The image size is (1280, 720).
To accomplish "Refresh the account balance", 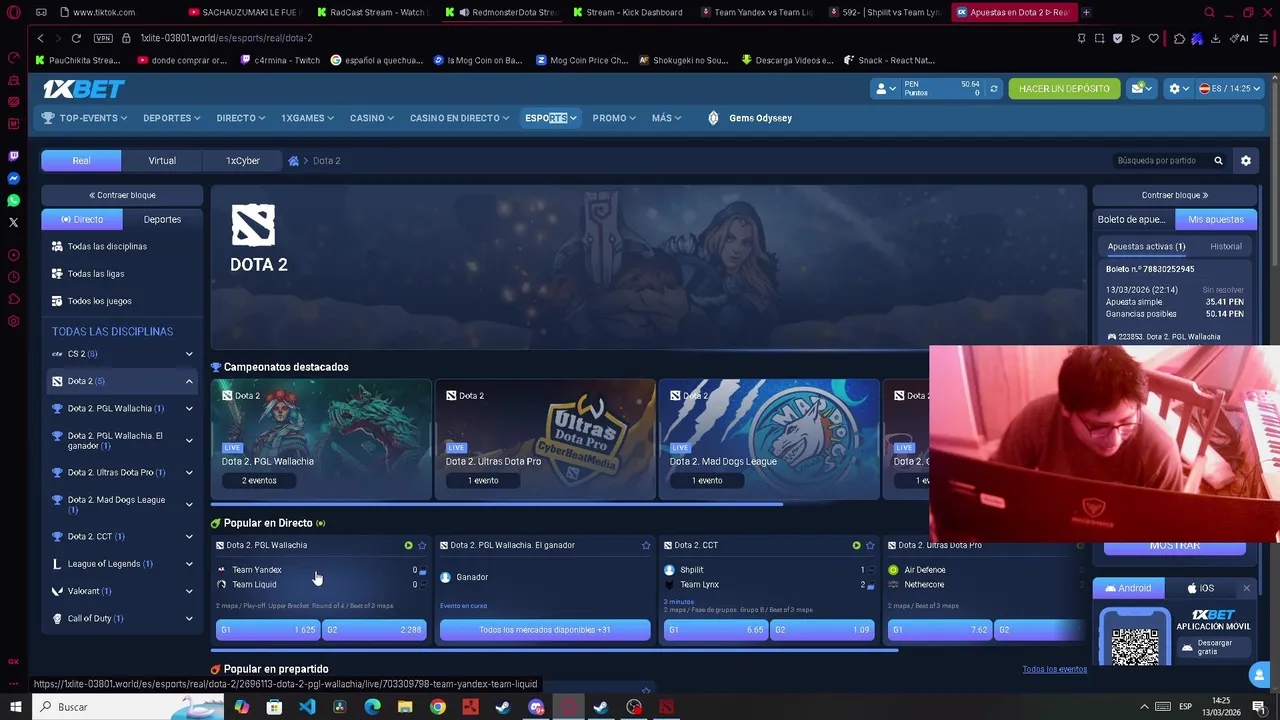I will [993, 89].
